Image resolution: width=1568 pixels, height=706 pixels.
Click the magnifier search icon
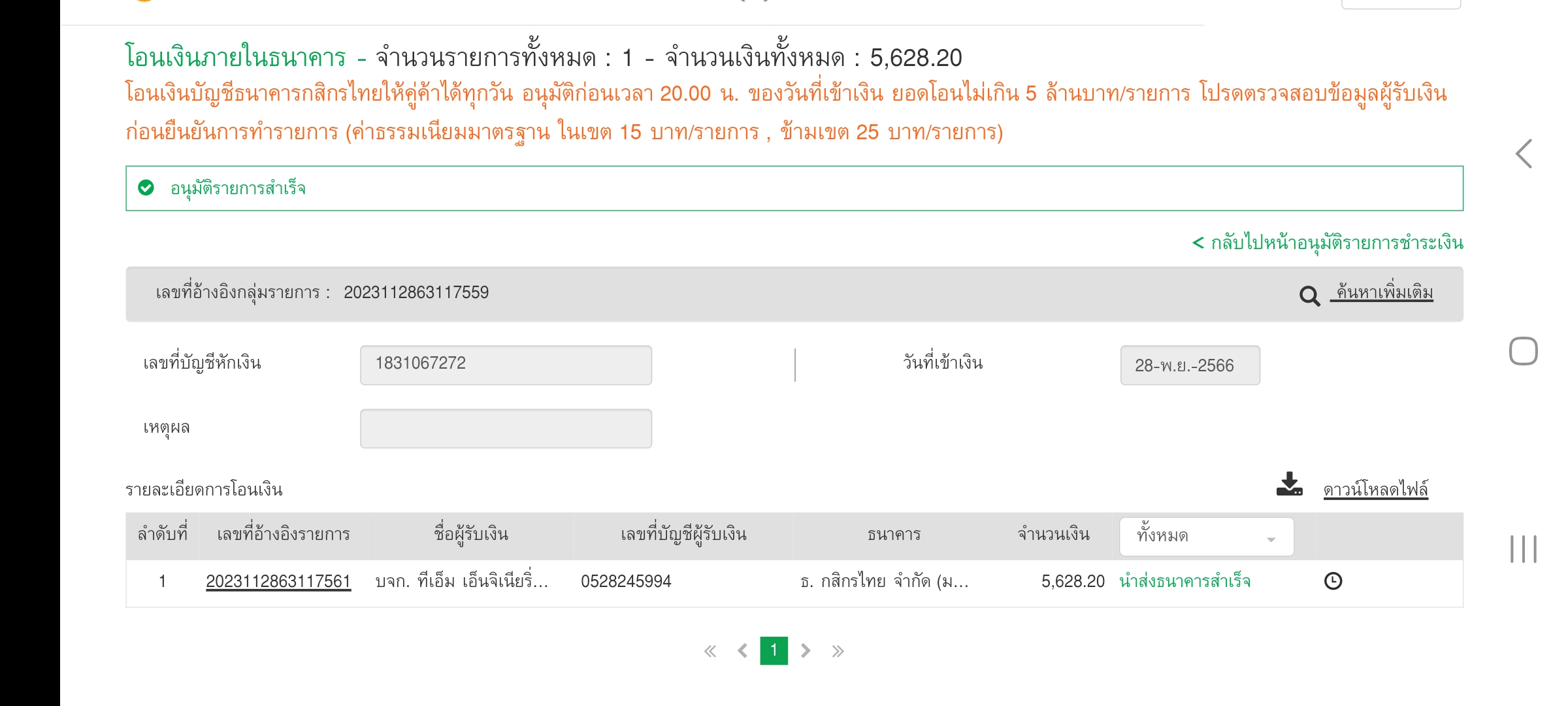point(1309,295)
